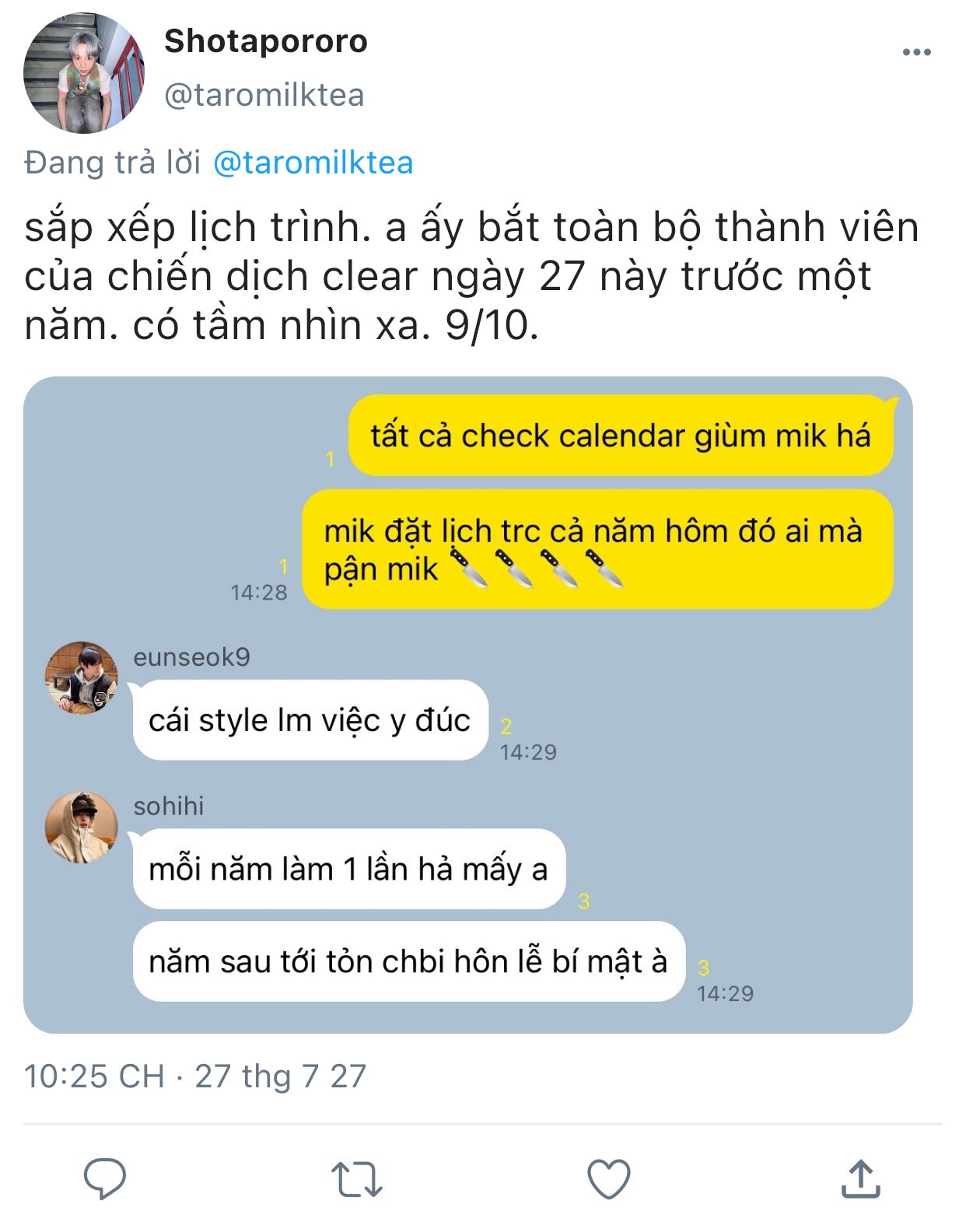Open the tweet timestamp 10:25 CH

[94, 1076]
